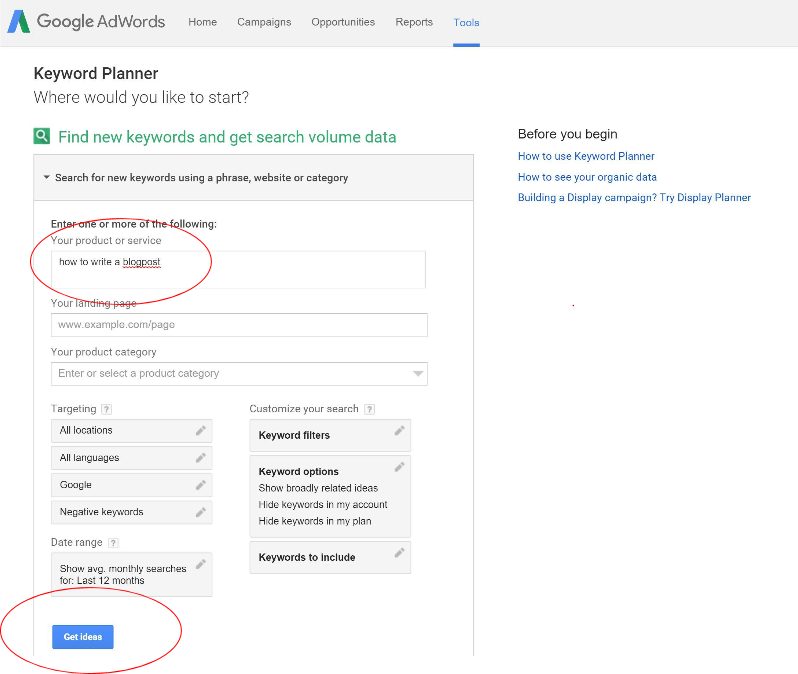Collapse the Search for new keywords section
The image size is (798, 674).
pyautogui.click(x=47, y=177)
